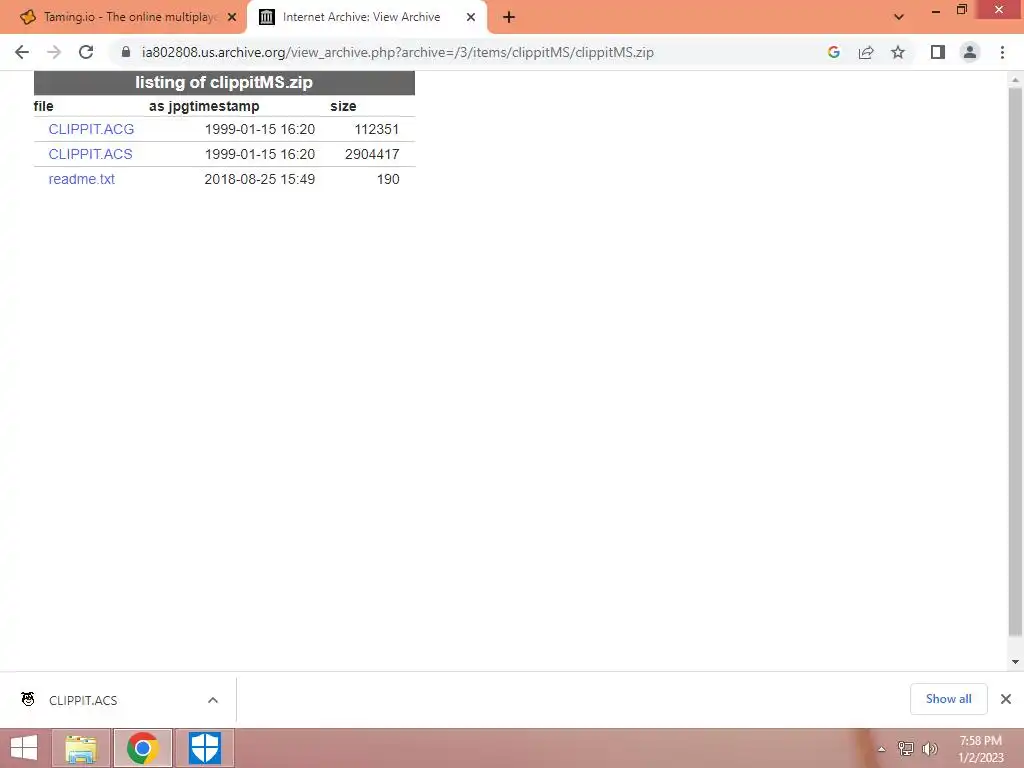
Task: Open downloaded CLIPPIT.ACS from download bar
Action: [x=83, y=700]
